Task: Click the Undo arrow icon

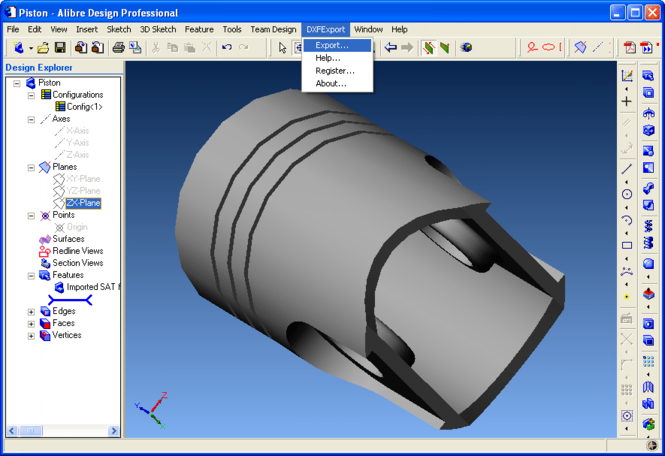Action: (x=227, y=47)
